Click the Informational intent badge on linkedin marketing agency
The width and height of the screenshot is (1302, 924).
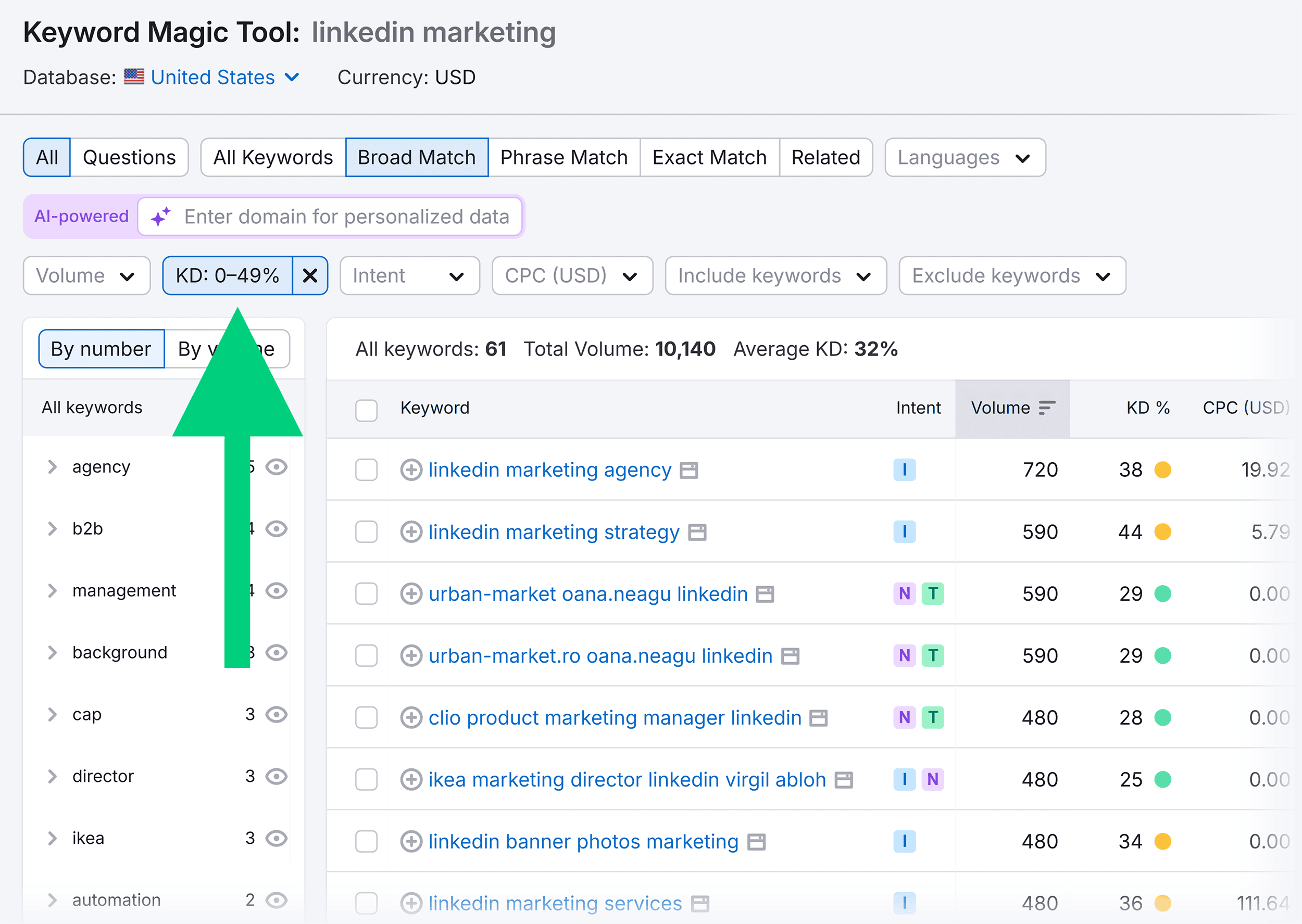coord(905,470)
